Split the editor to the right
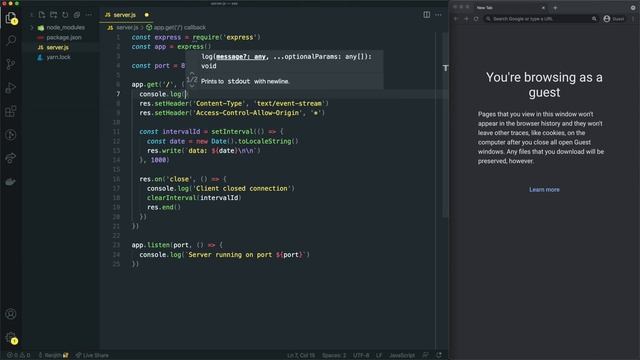This screenshot has width=640, height=360. [x=427, y=15]
